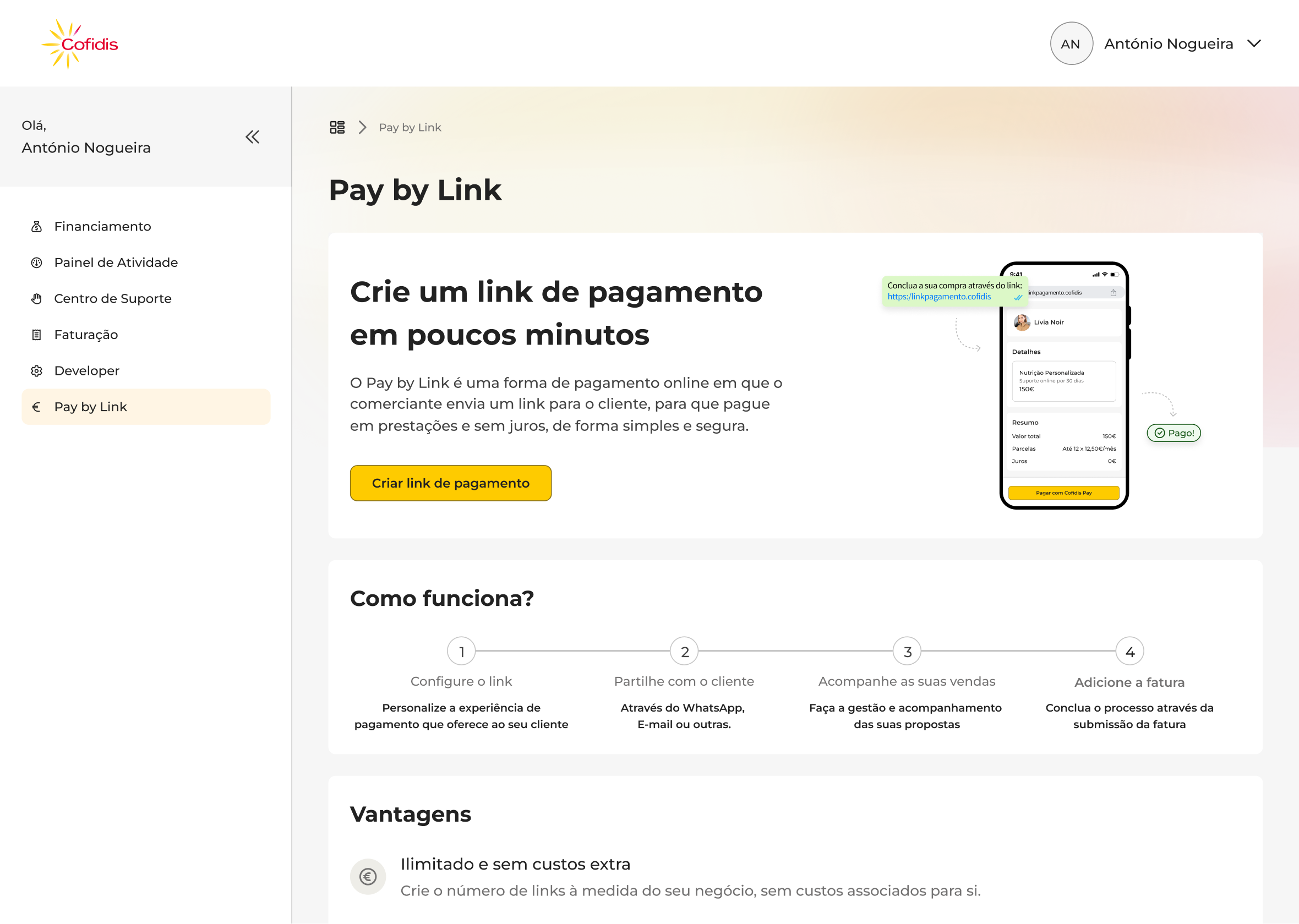Open the Financiamento menu item
Screen dimensions: 1299x924
tap(102, 227)
